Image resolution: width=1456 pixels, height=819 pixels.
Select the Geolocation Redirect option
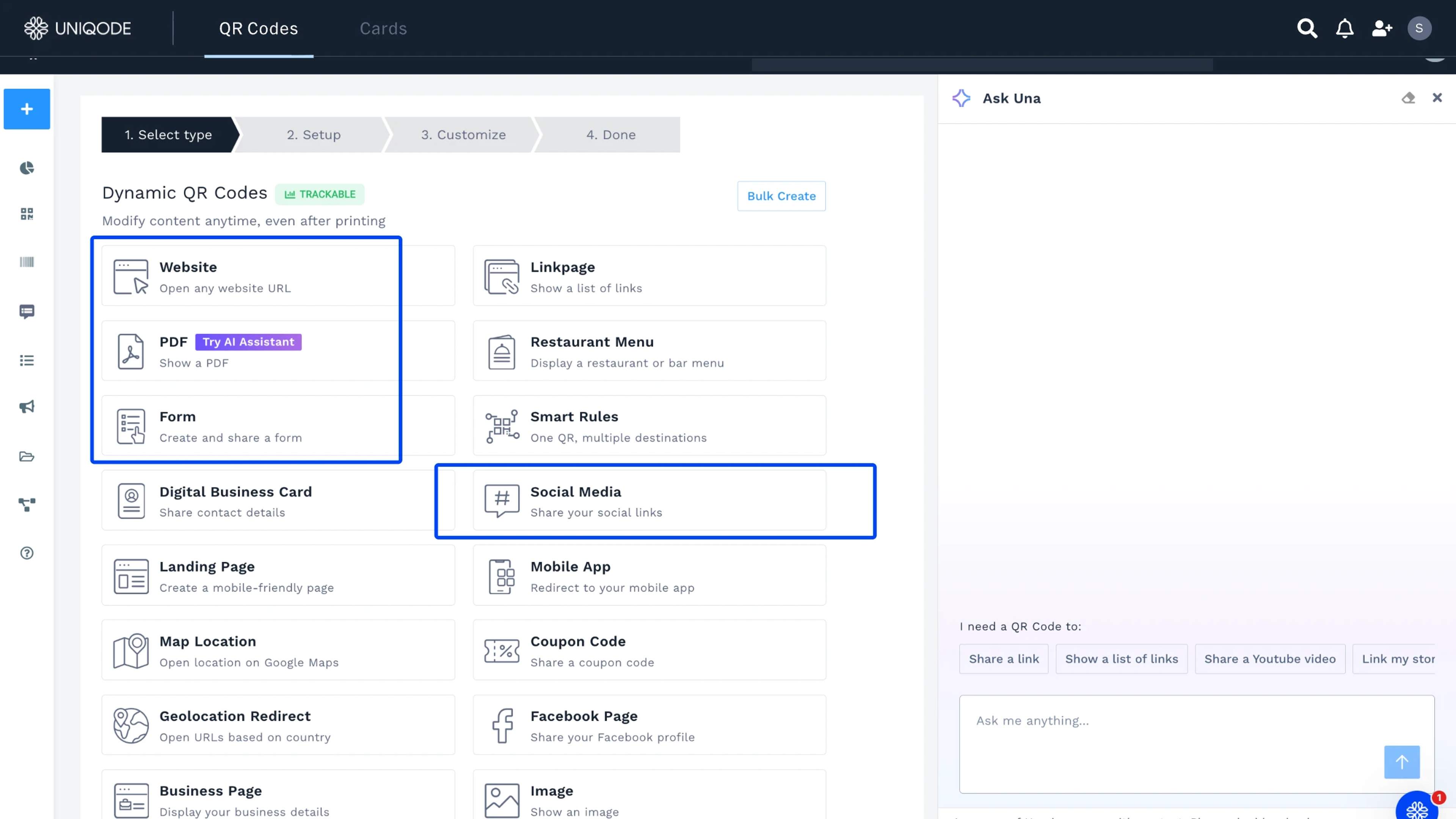[278, 725]
